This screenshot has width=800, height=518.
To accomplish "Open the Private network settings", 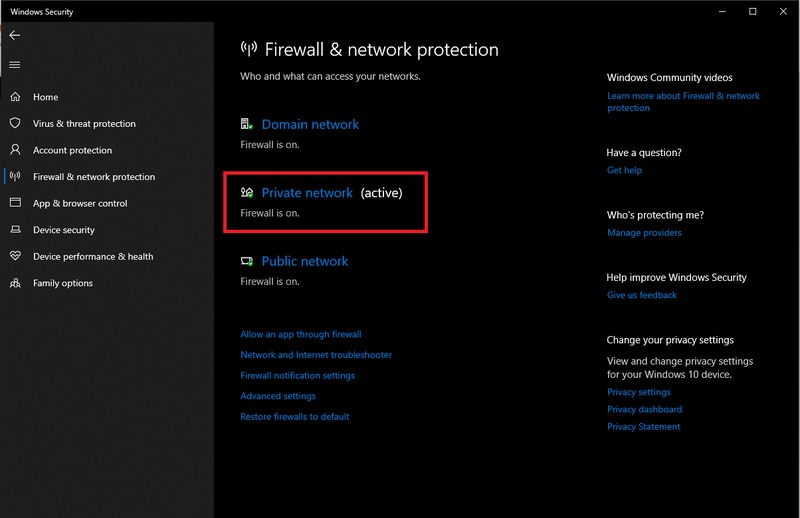I will 307,193.
